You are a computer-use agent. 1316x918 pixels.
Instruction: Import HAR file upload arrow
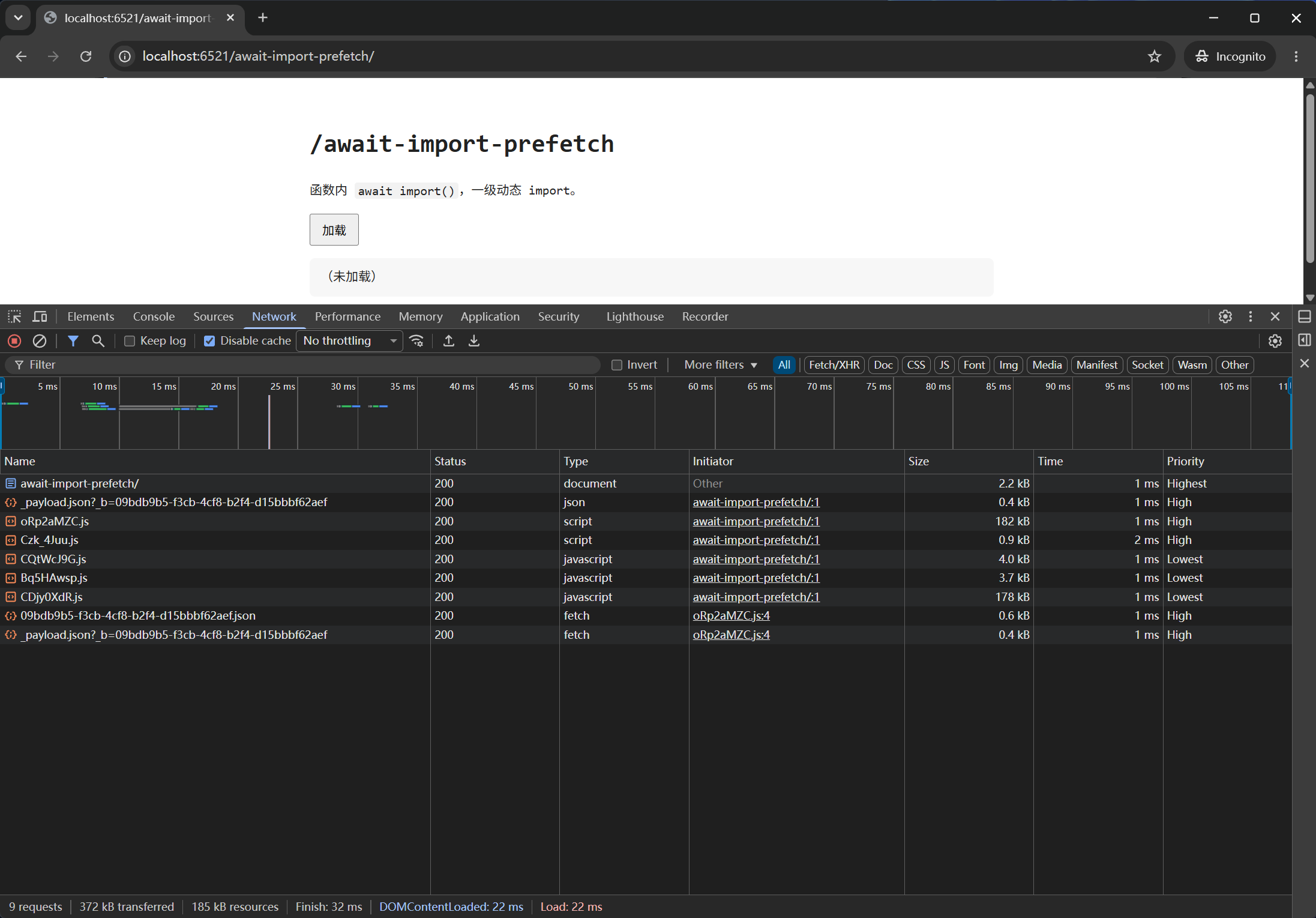(x=448, y=341)
